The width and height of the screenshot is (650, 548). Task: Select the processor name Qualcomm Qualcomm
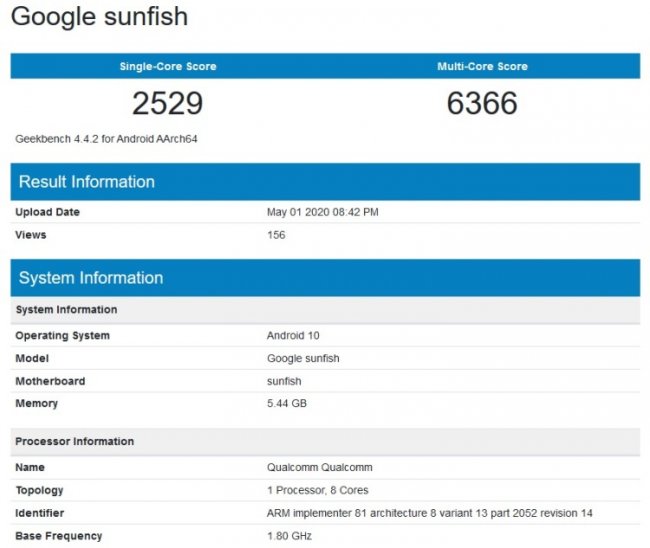pos(313,467)
